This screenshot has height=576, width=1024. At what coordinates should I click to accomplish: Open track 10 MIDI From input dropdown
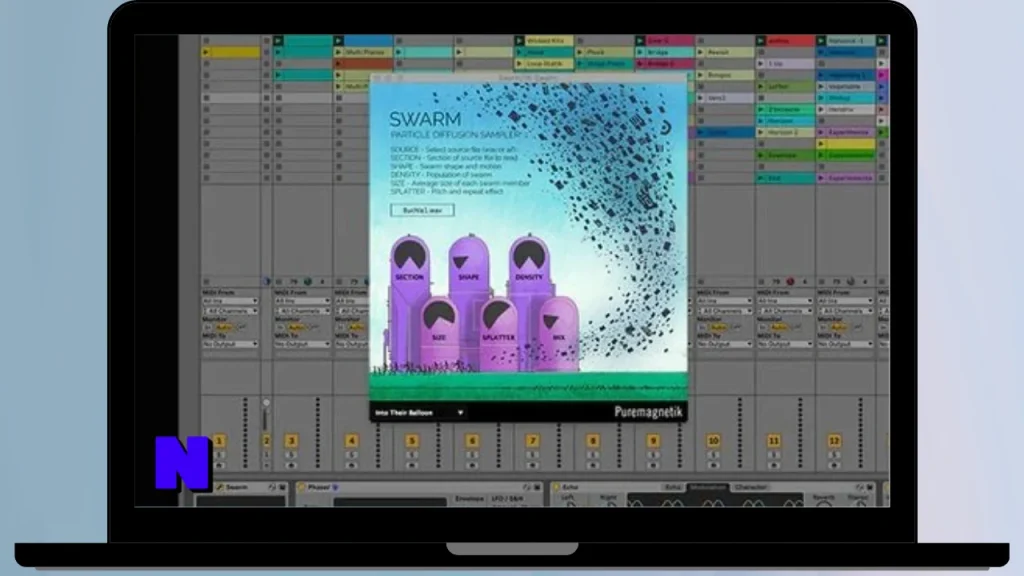[724, 301]
